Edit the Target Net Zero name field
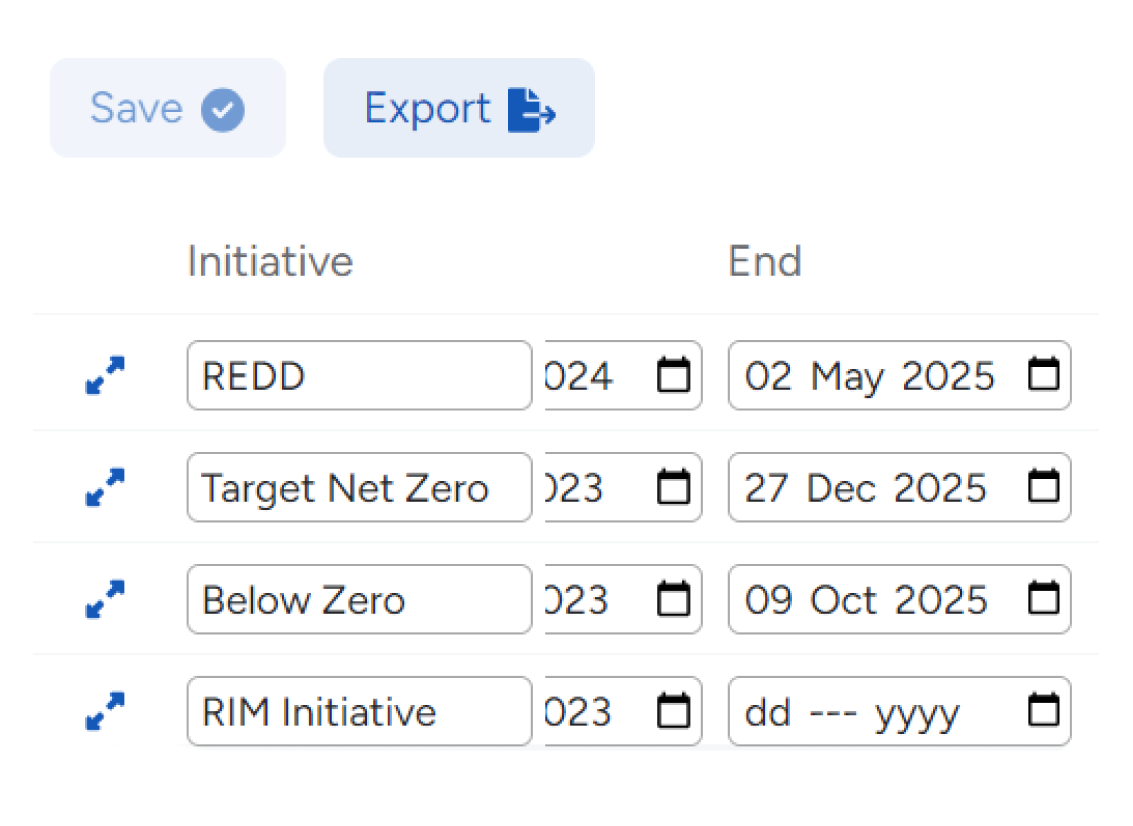 click(x=359, y=488)
